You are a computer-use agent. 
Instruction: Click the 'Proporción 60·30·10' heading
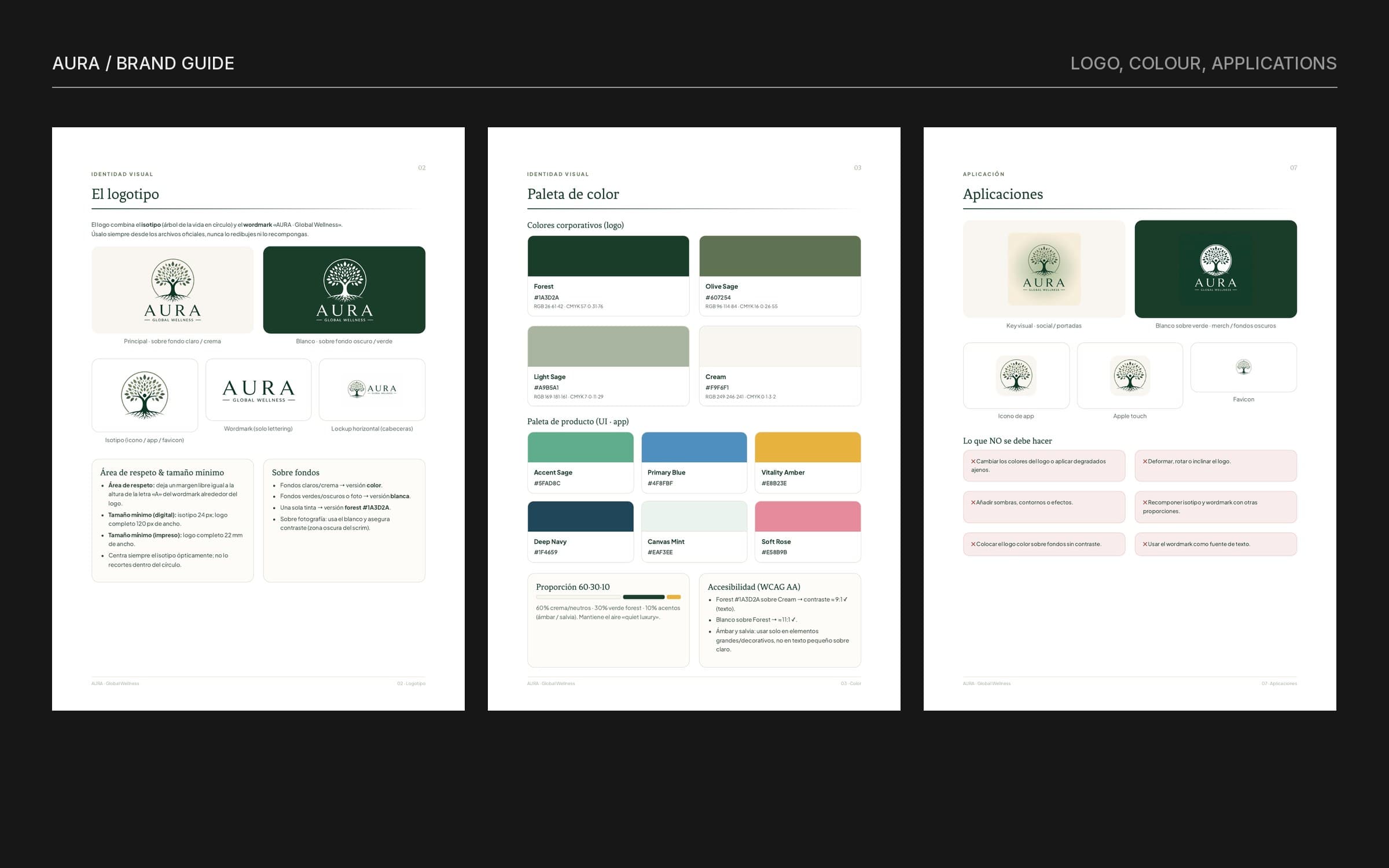(x=573, y=587)
